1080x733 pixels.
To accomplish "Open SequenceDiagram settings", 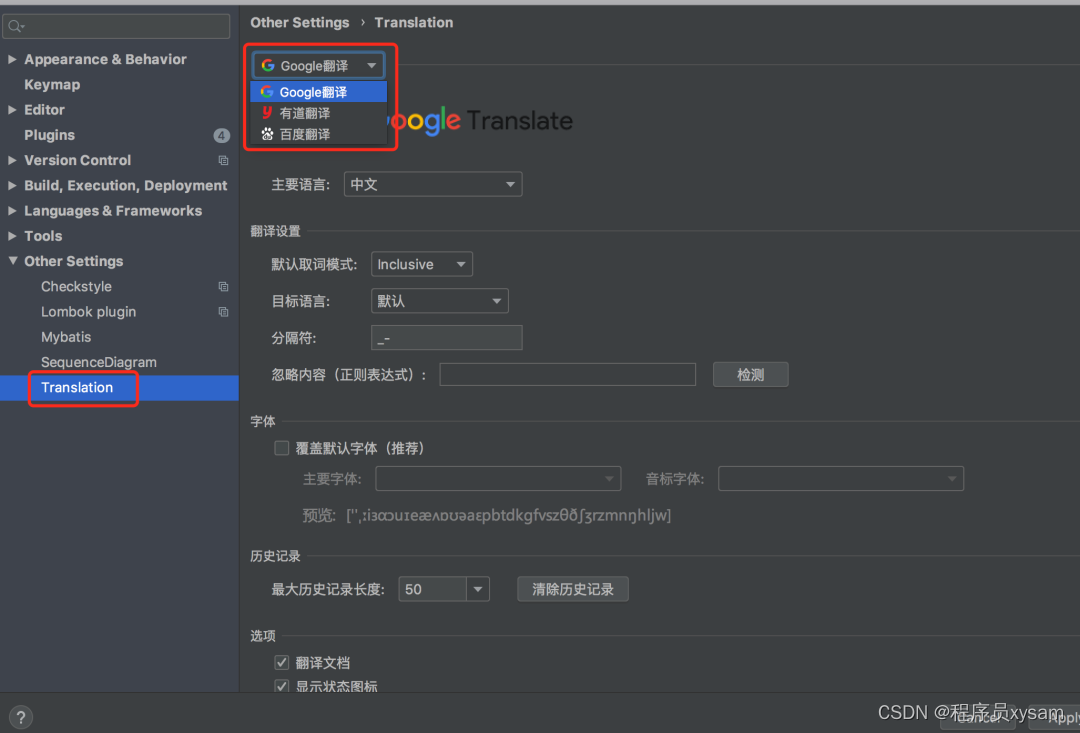I will coord(98,362).
